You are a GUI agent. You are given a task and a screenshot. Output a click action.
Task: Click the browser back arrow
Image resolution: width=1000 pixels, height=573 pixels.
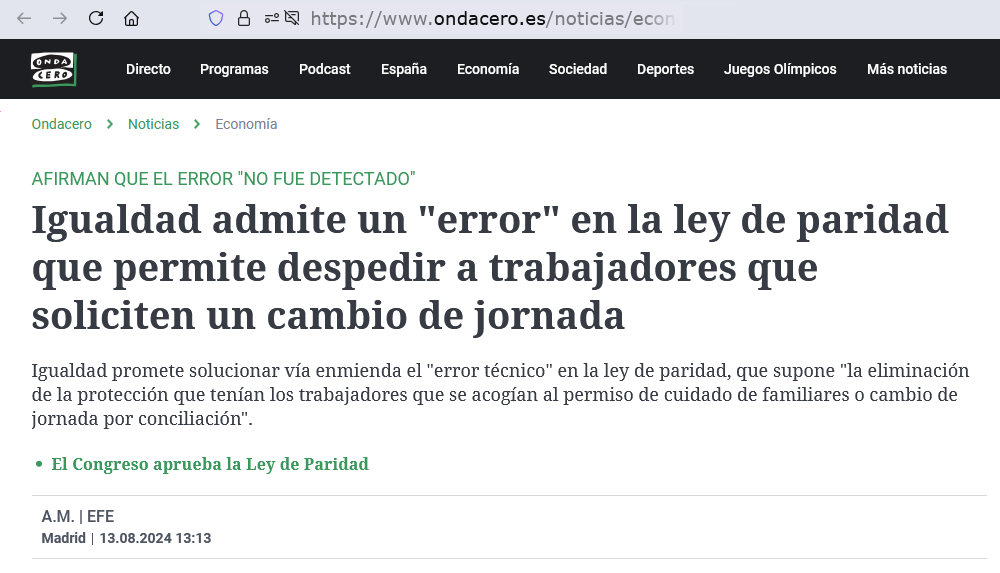tap(25, 18)
